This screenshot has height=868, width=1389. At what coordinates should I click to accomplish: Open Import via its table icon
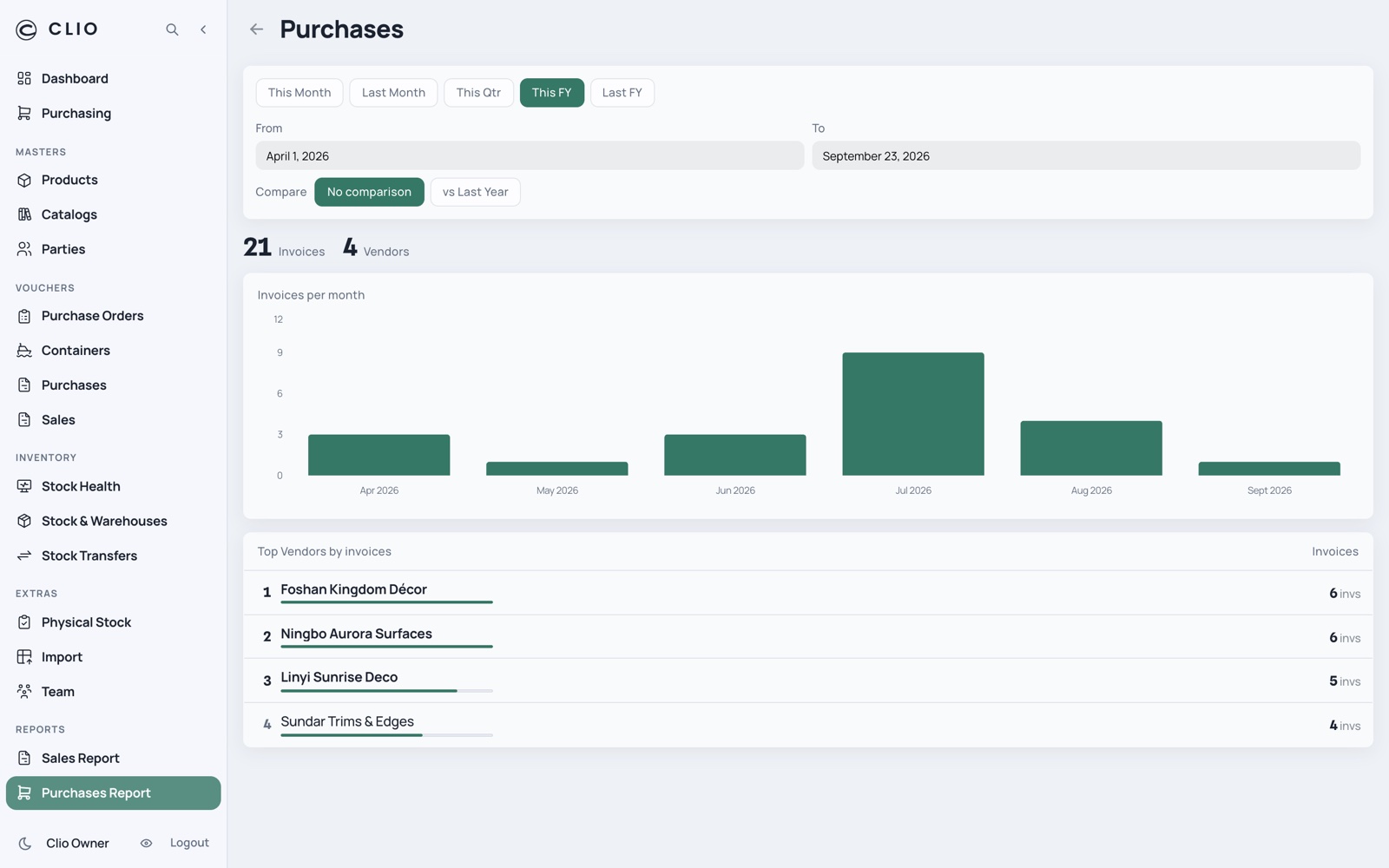click(x=24, y=657)
